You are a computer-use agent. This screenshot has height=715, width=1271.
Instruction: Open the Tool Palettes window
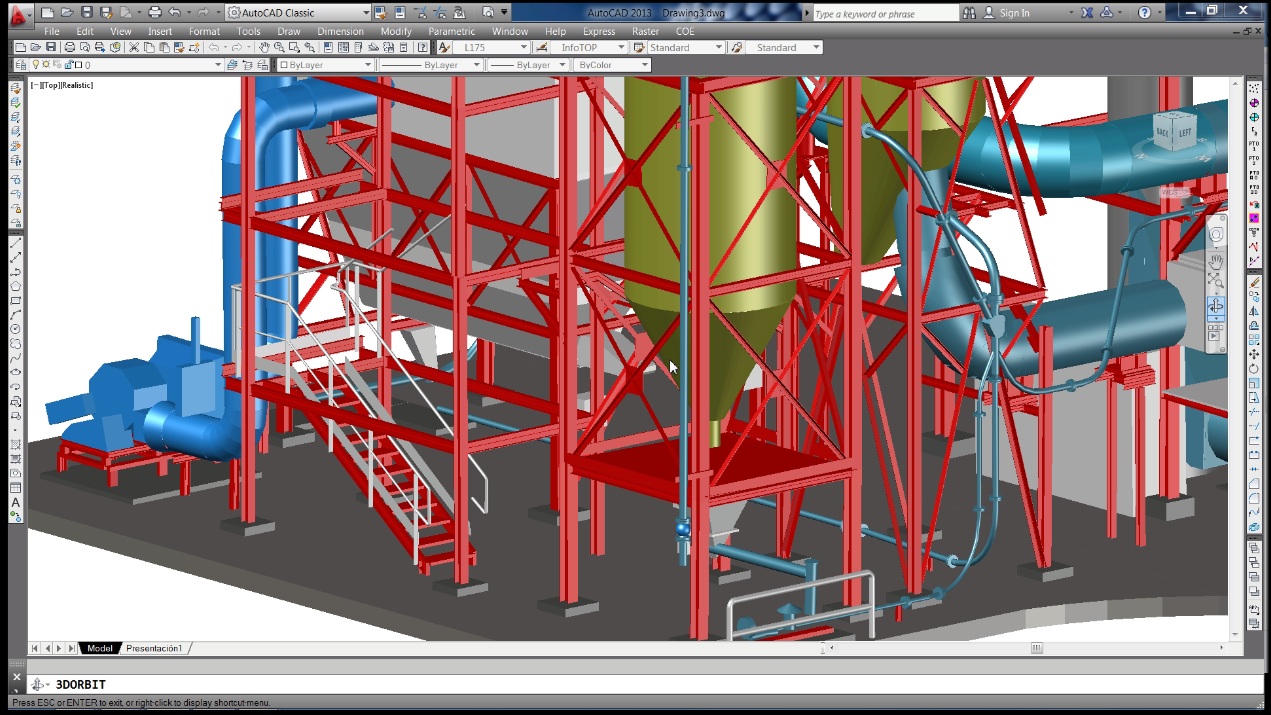[x=358, y=47]
